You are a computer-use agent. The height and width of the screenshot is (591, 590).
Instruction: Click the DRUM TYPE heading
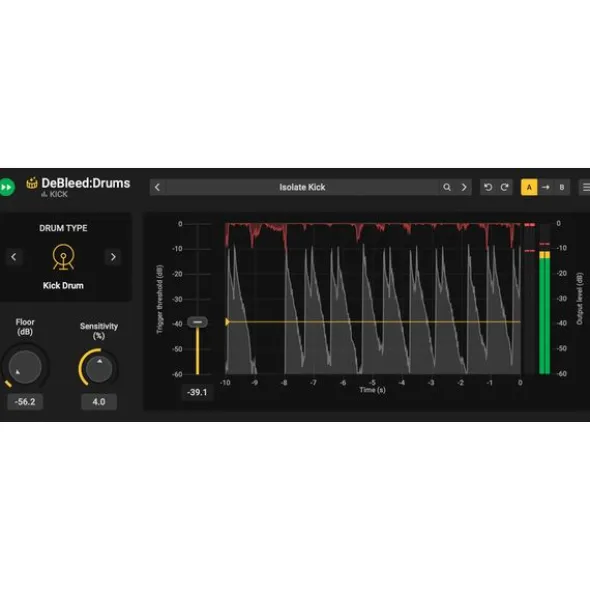[x=63, y=228]
